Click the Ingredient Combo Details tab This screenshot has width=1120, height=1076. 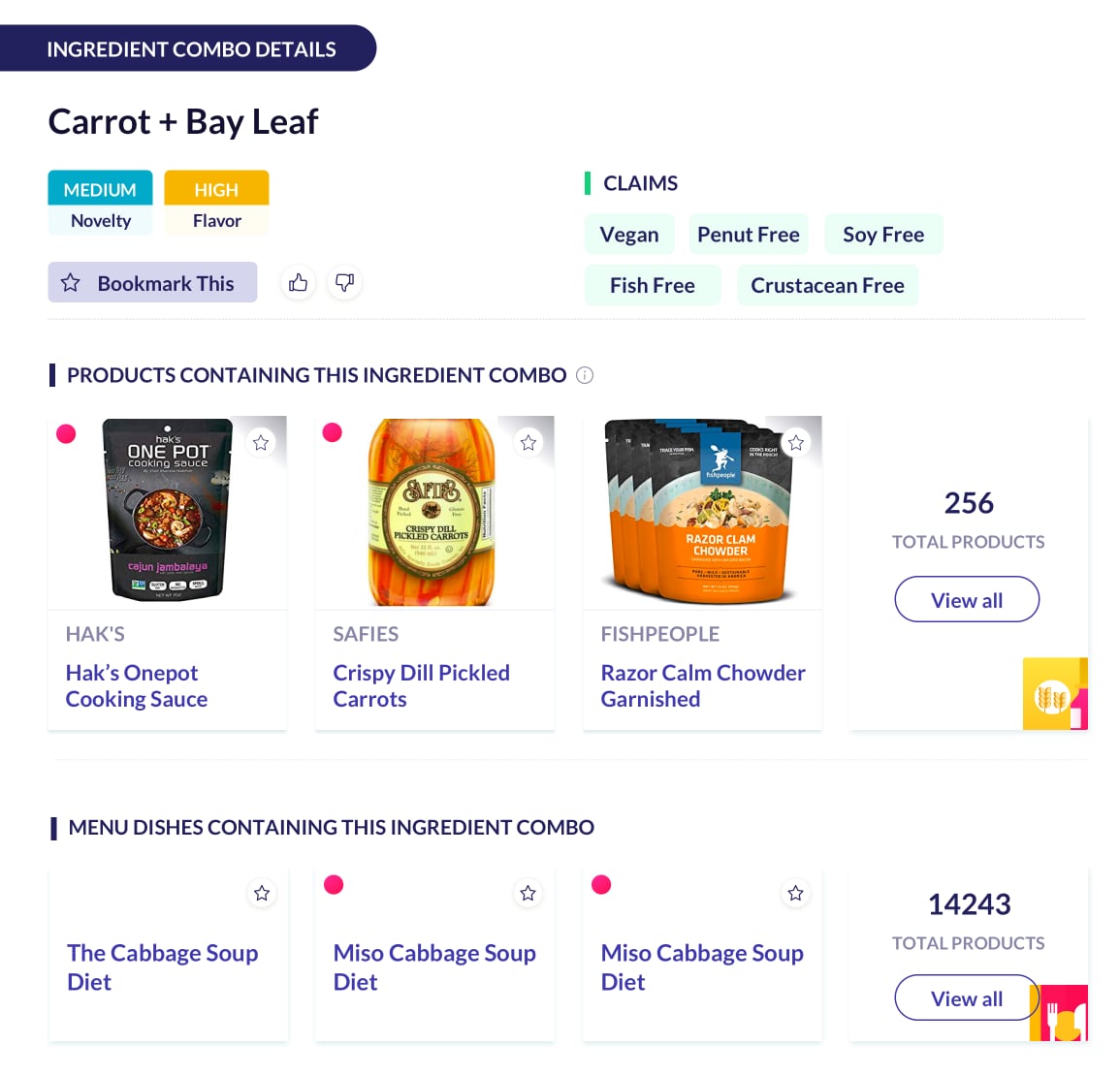191,49
